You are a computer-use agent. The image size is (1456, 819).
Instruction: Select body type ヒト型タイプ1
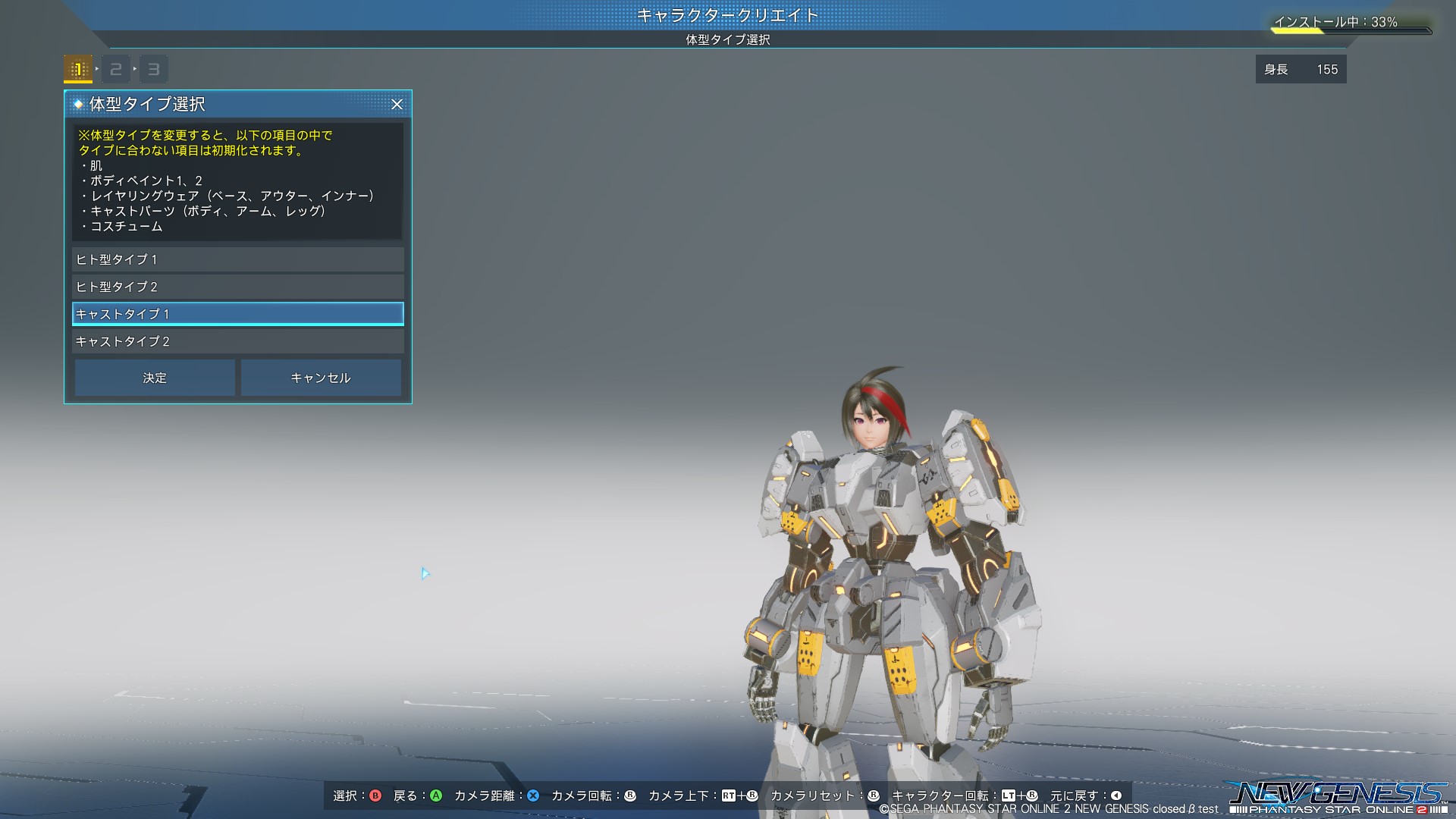[237, 259]
